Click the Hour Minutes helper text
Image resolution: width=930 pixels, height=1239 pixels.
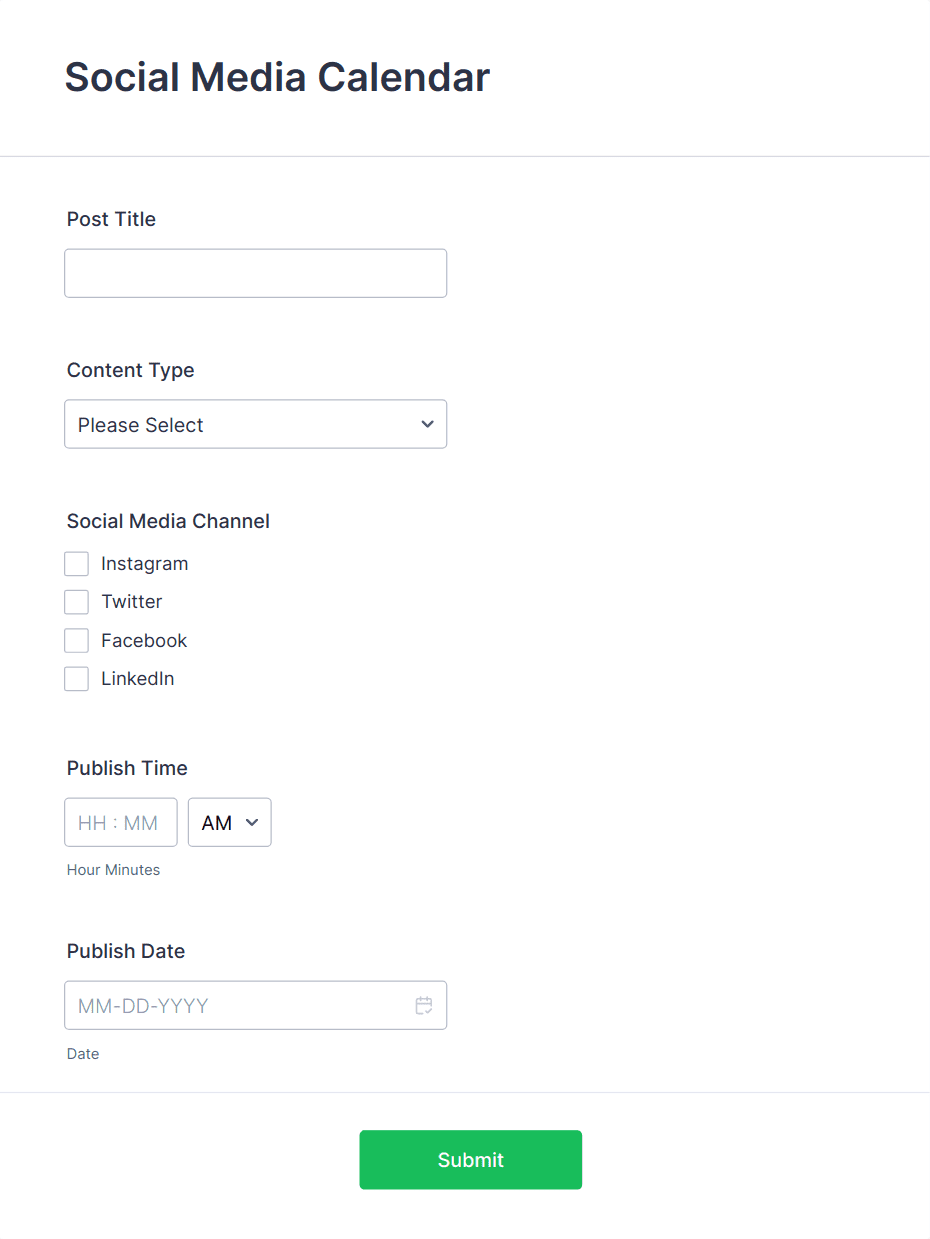tap(113, 870)
